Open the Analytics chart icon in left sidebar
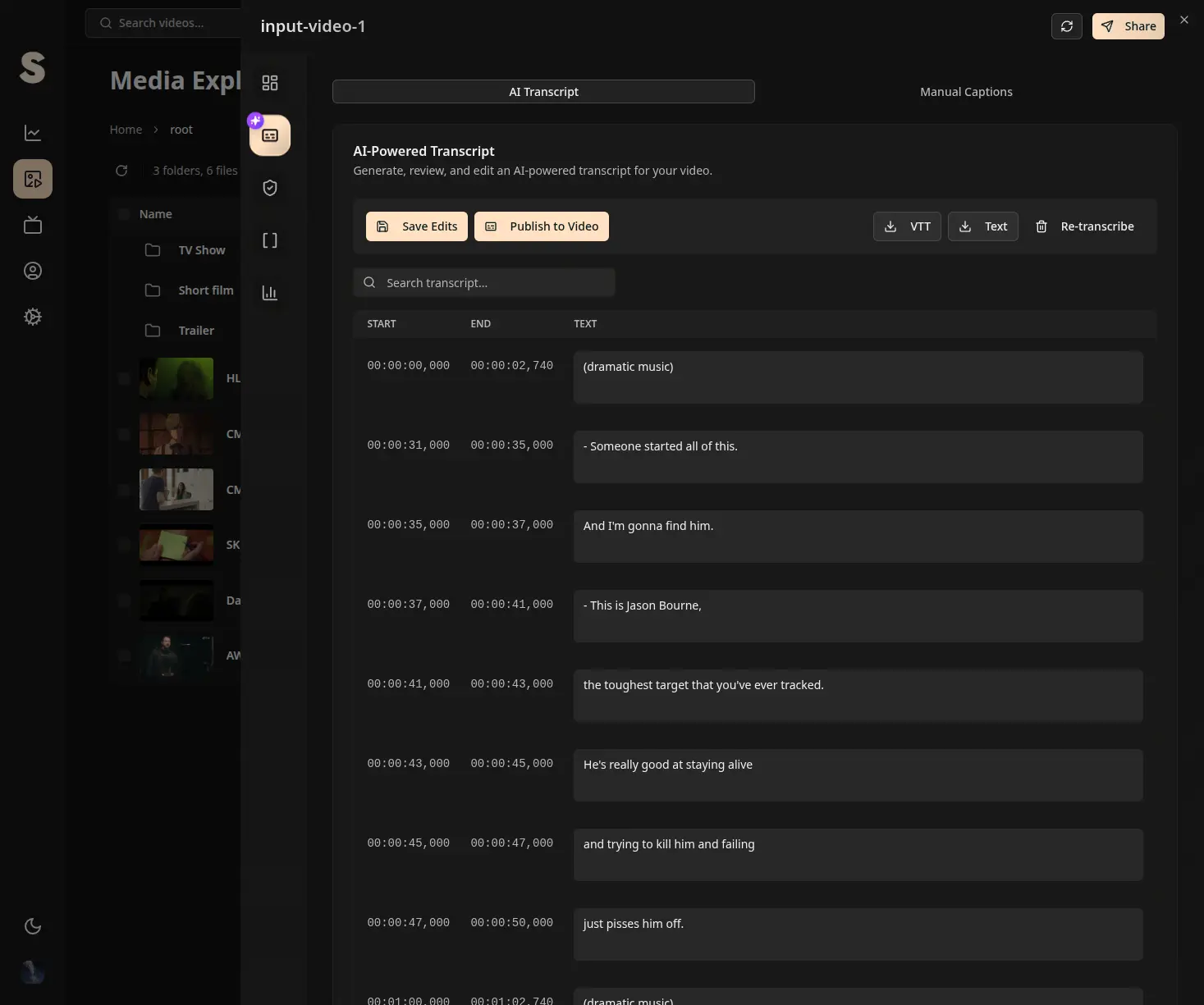The height and width of the screenshot is (1005, 1204). point(33,133)
